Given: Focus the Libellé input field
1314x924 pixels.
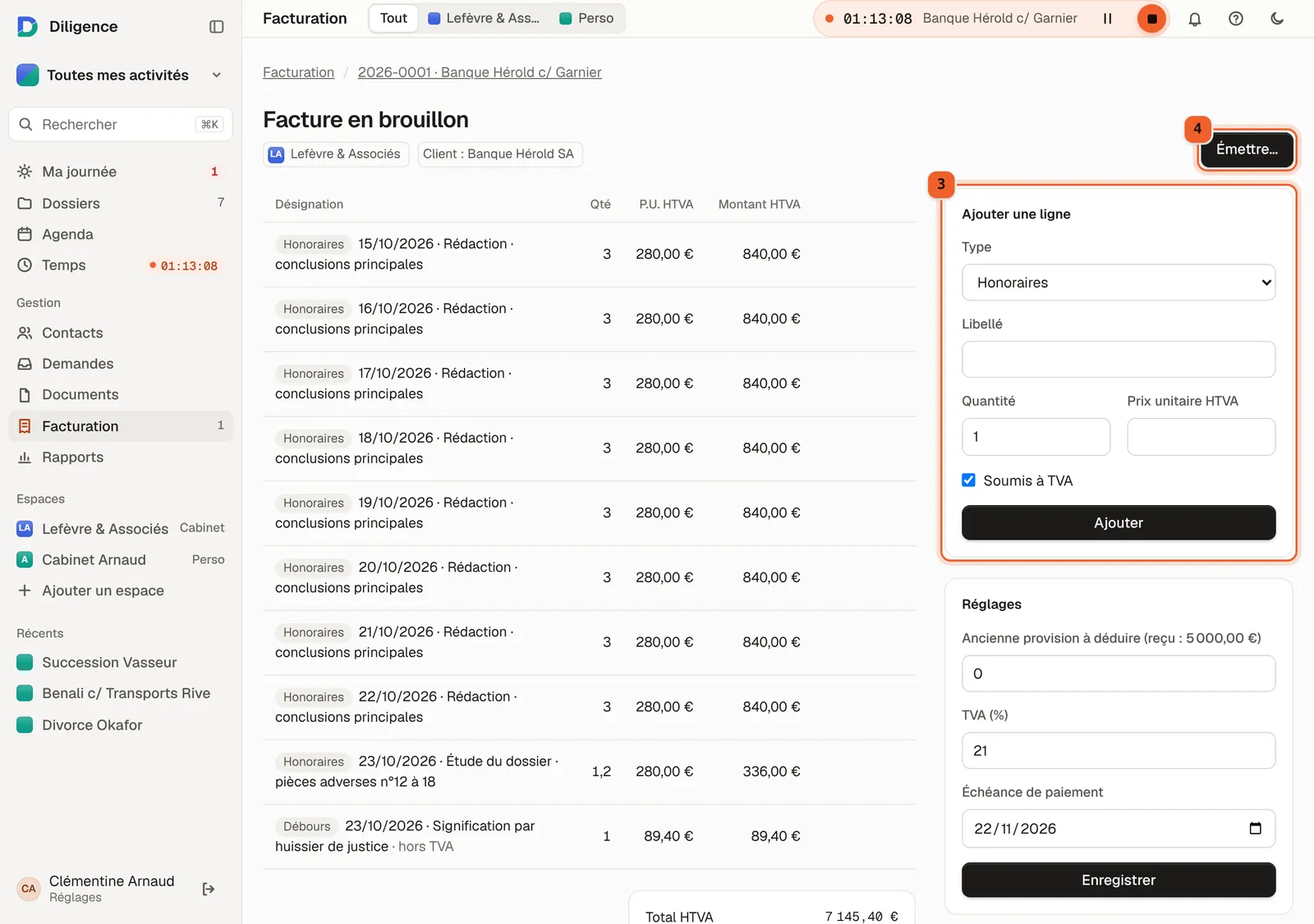Looking at the screenshot, I should pyautogui.click(x=1119, y=360).
